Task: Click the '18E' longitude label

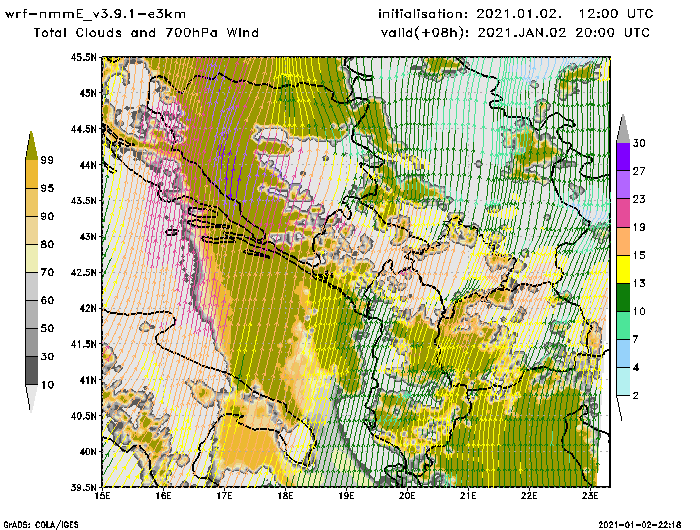Action: tap(285, 496)
